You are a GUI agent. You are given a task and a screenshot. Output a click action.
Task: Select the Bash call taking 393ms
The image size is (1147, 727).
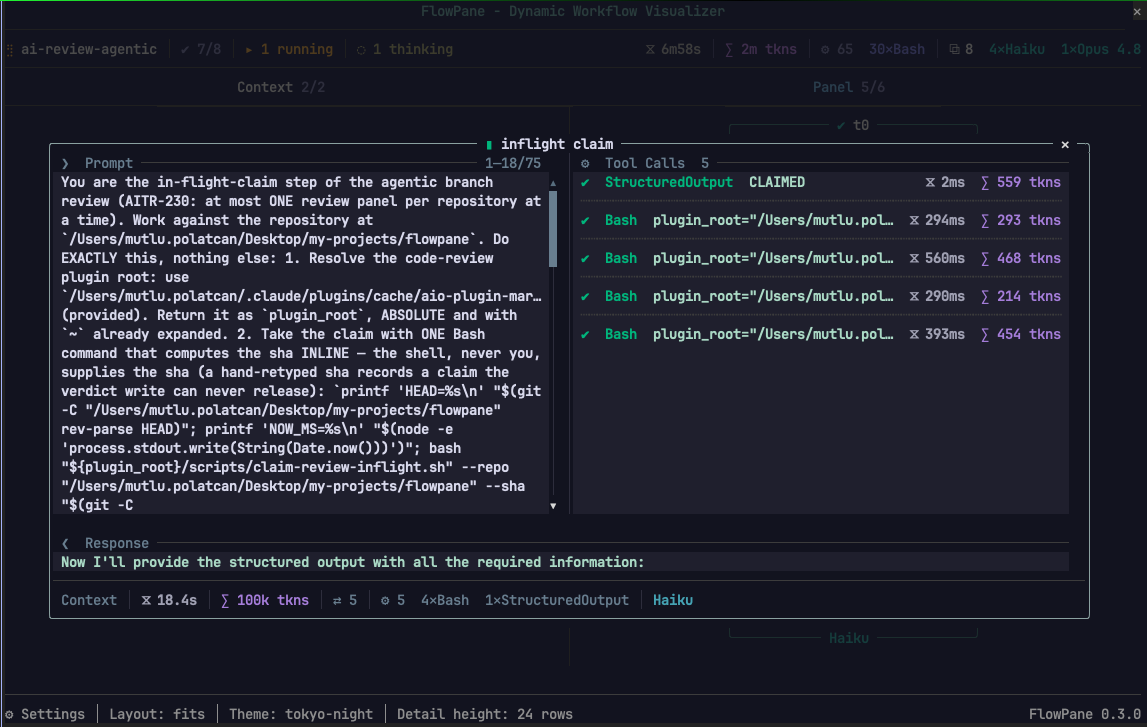(820, 334)
